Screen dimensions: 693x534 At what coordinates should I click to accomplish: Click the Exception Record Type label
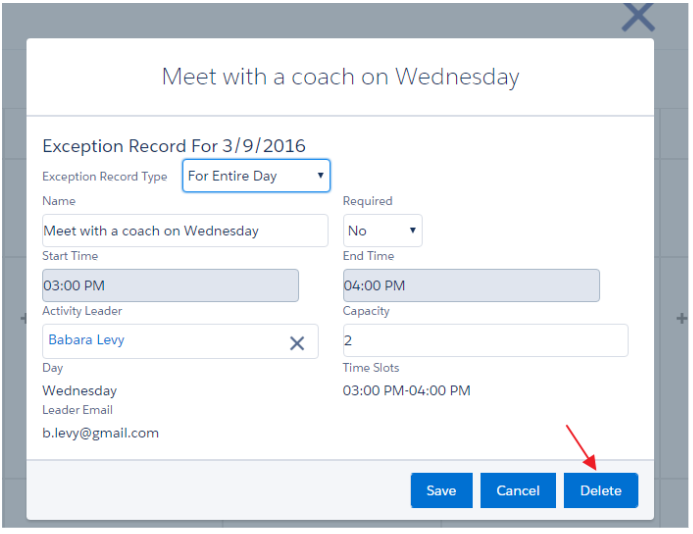pos(105,177)
